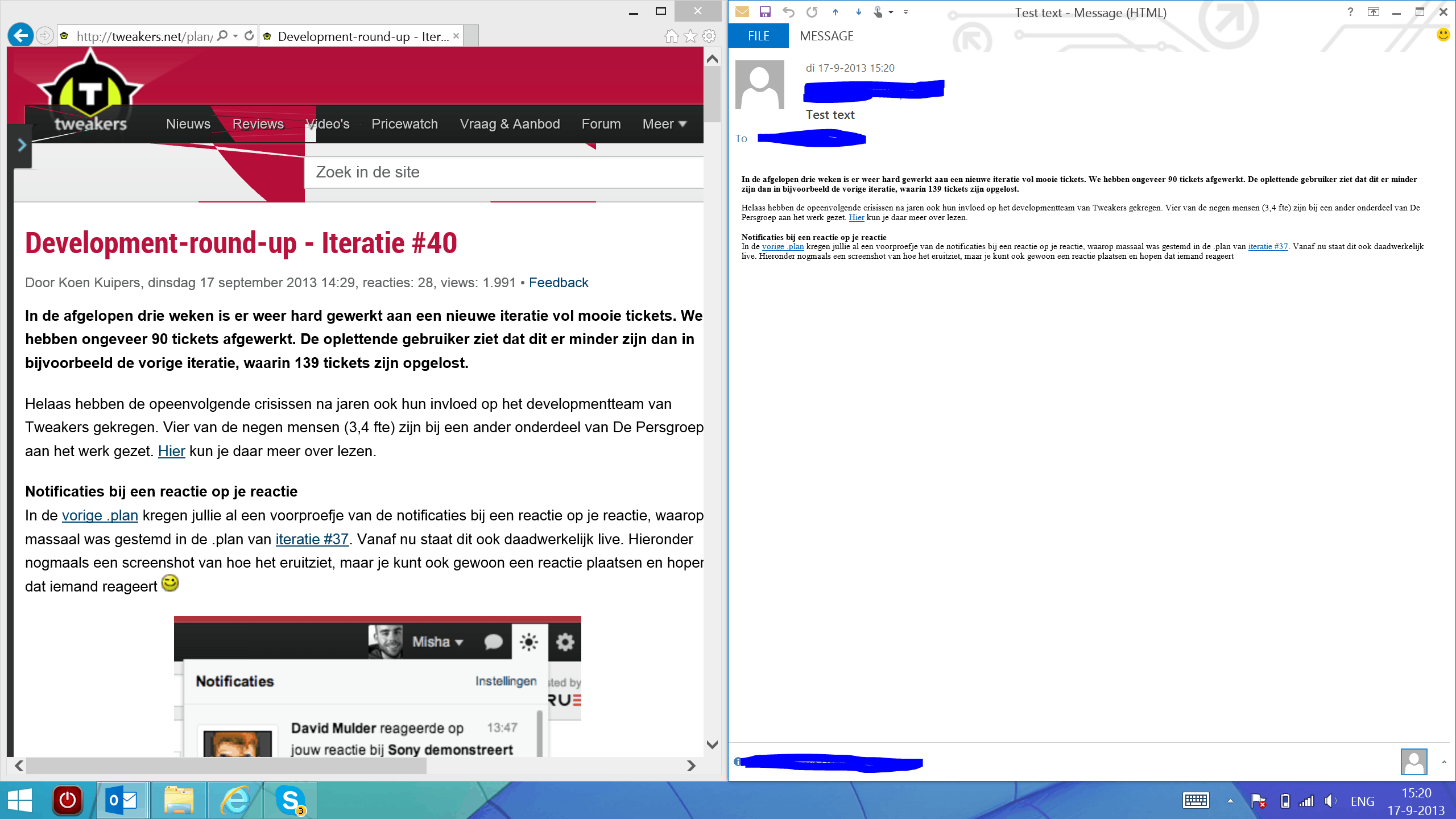Click the Redo circular arrow in Outlook
Screen dimensions: 1456x819
(x=812, y=12)
